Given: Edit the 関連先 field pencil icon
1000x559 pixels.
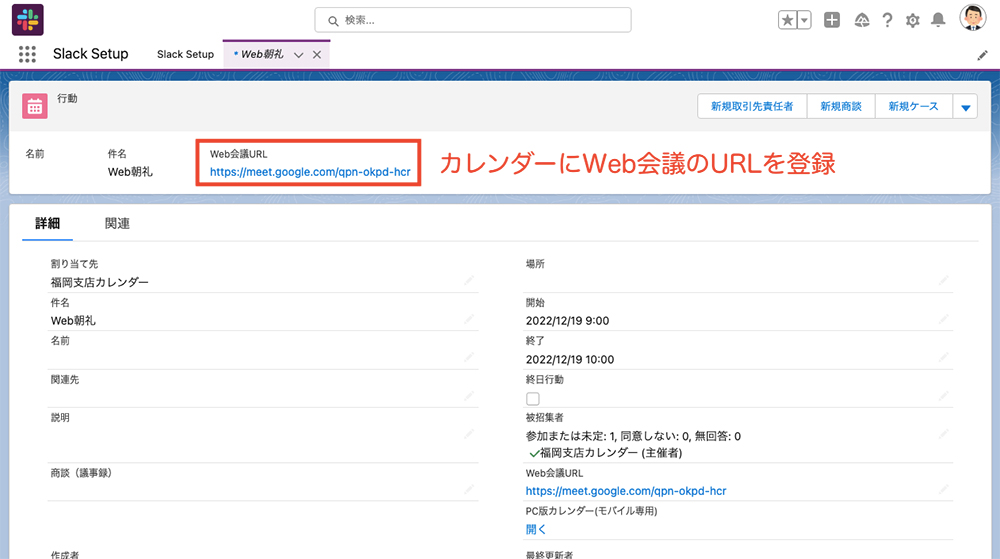Looking at the screenshot, I should point(469,396).
